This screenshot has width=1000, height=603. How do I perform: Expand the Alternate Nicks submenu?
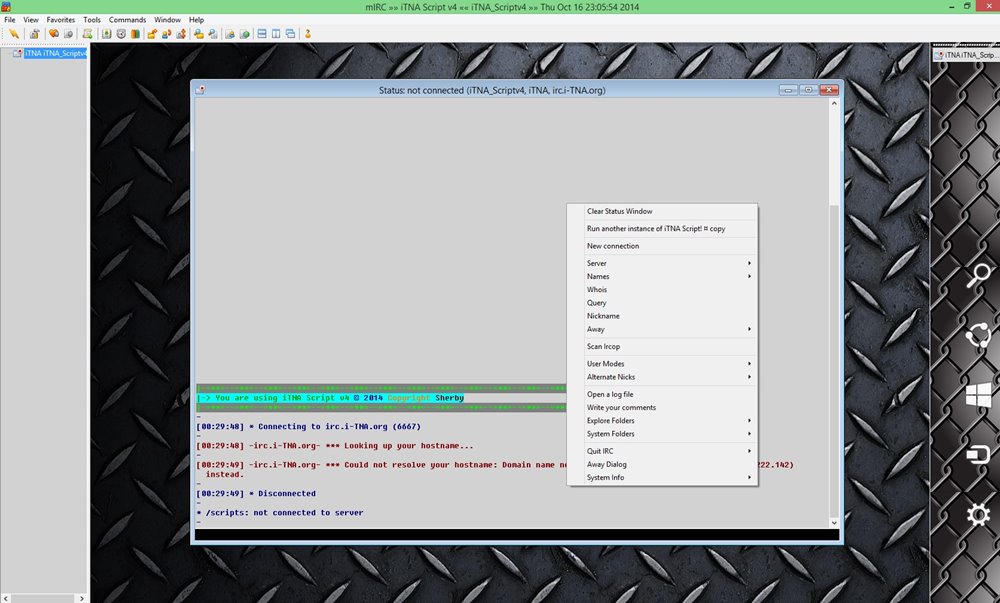coord(662,377)
